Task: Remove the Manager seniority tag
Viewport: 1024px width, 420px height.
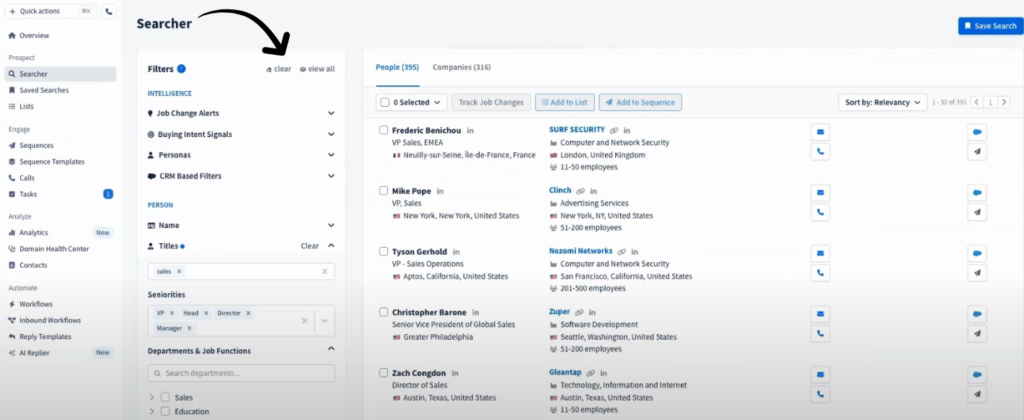Action: [189, 328]
